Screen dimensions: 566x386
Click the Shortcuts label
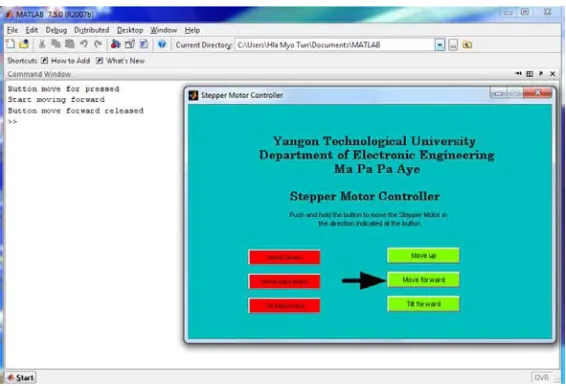pyautogui.click(x=22, y=61)
